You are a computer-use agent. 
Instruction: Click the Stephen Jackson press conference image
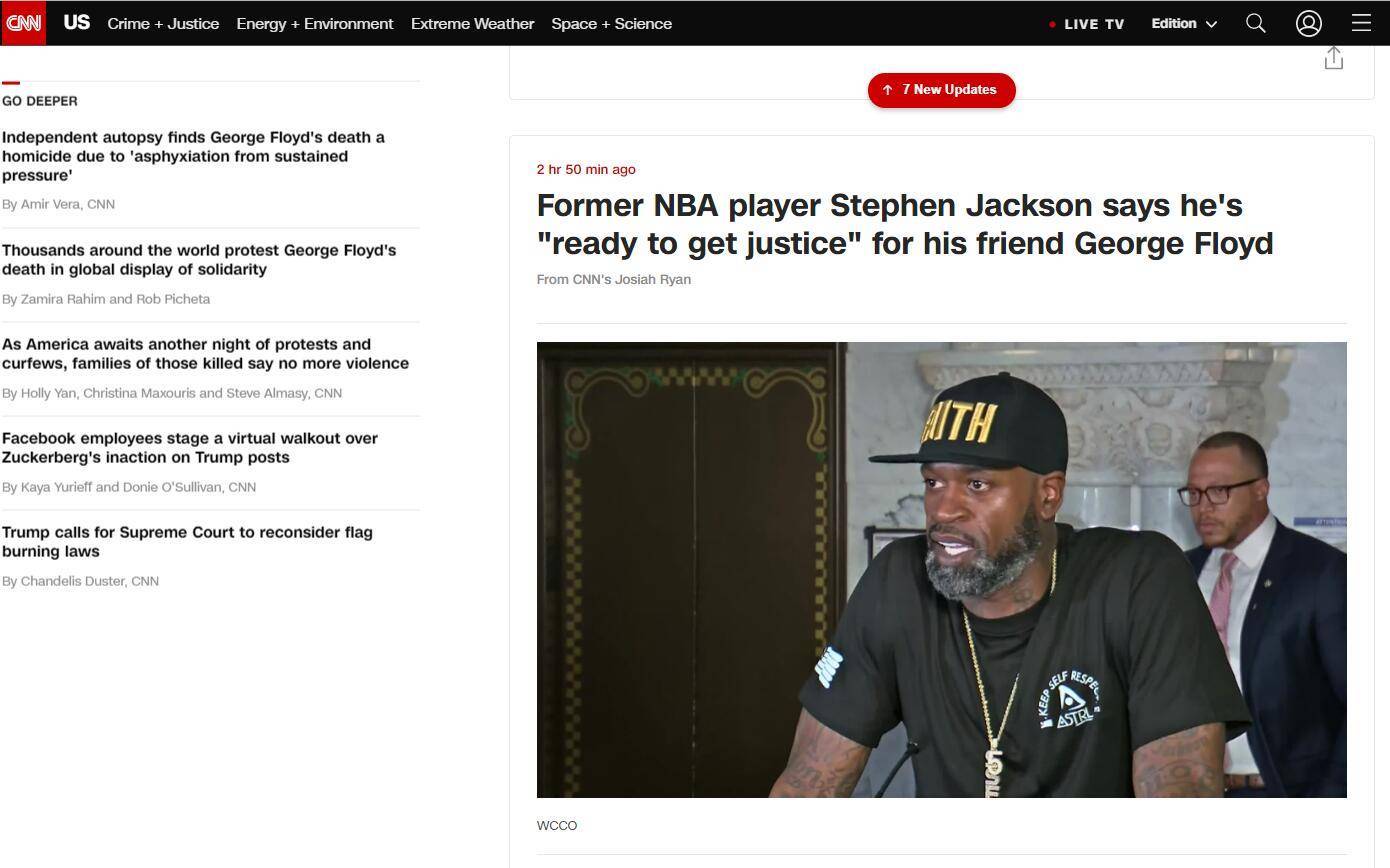coord(941,570)
